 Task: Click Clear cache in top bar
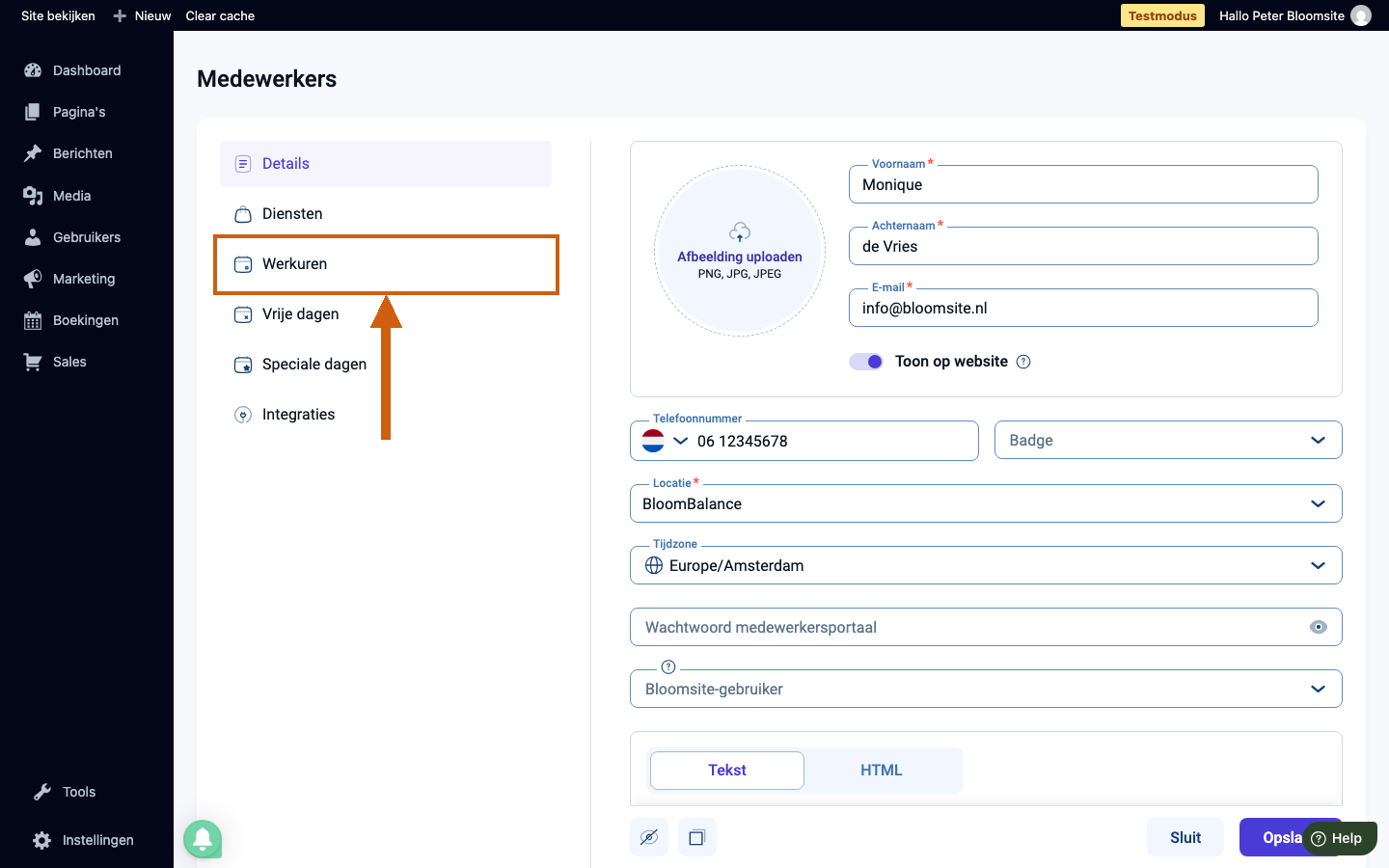click(x=220, y=15)
